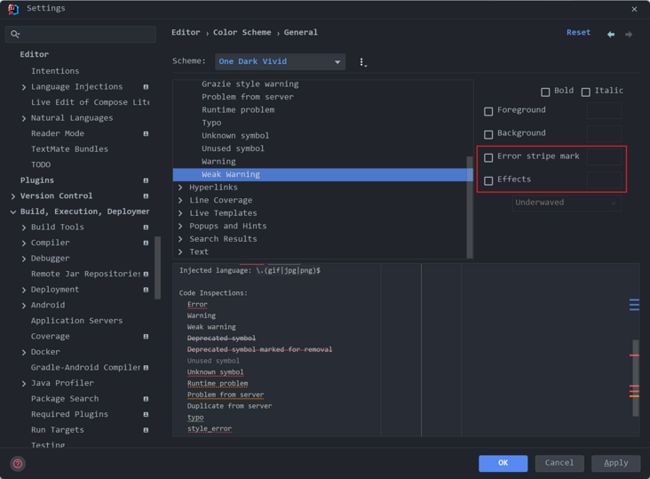The height and width of the screenshot is (479, 650).
Task: Click the Apply button
Action: (616, 463)
